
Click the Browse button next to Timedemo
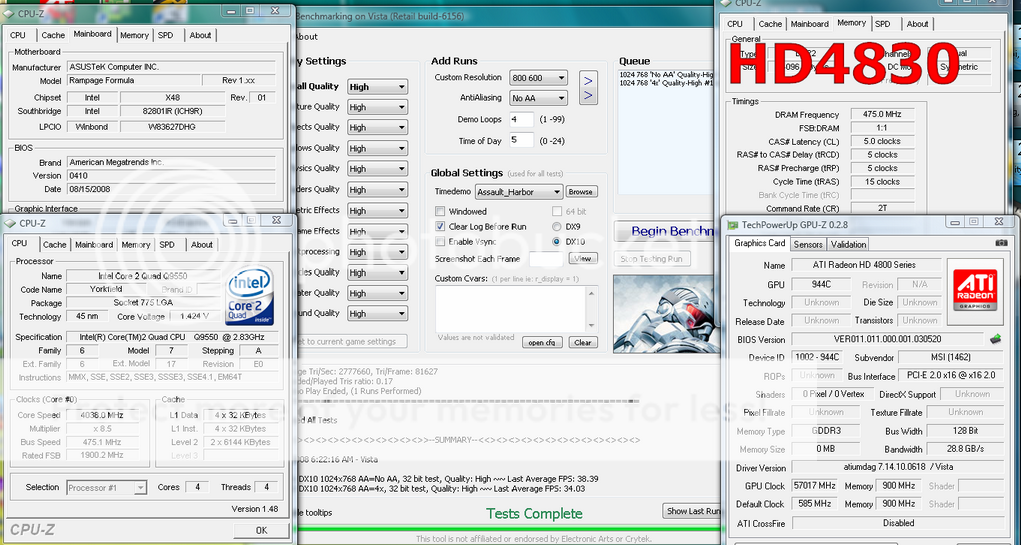point(580,192)
